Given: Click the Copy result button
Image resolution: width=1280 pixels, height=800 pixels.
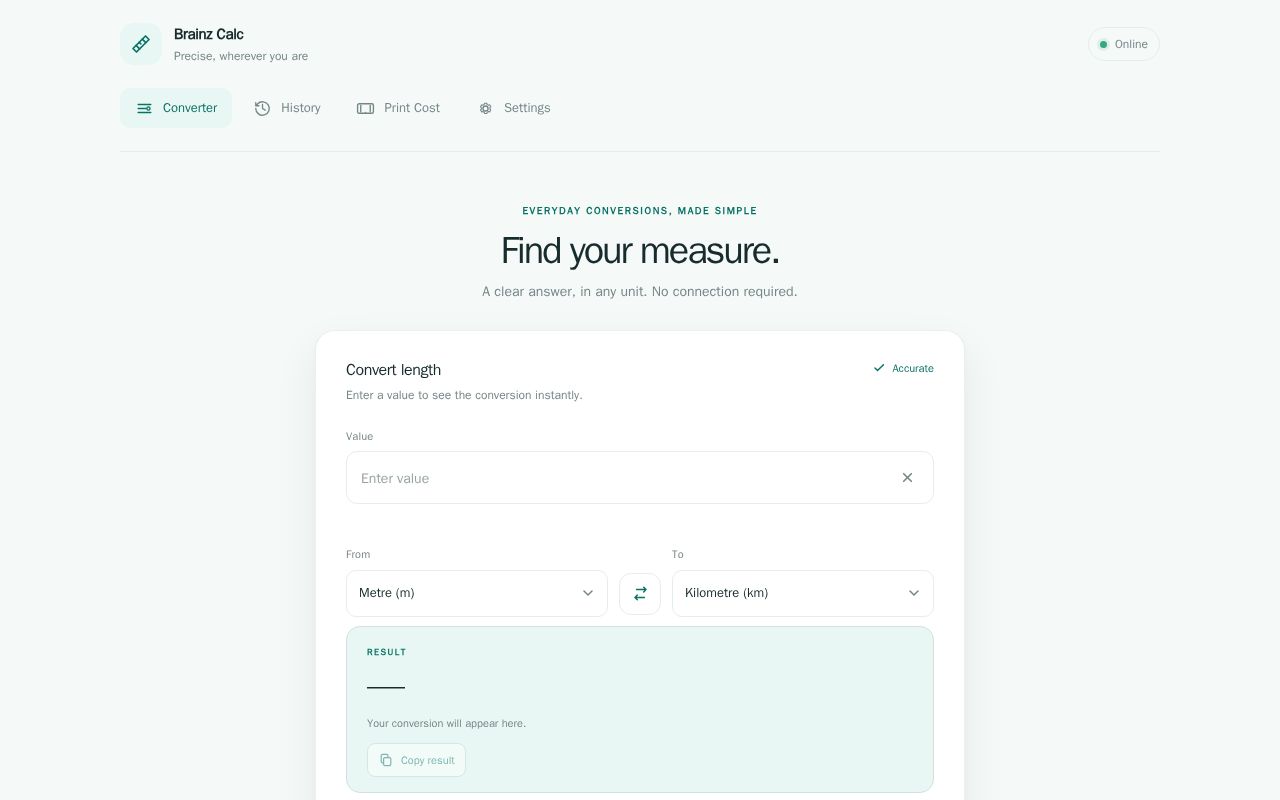Looking at the screenshot, I should (x=416, y=760).
